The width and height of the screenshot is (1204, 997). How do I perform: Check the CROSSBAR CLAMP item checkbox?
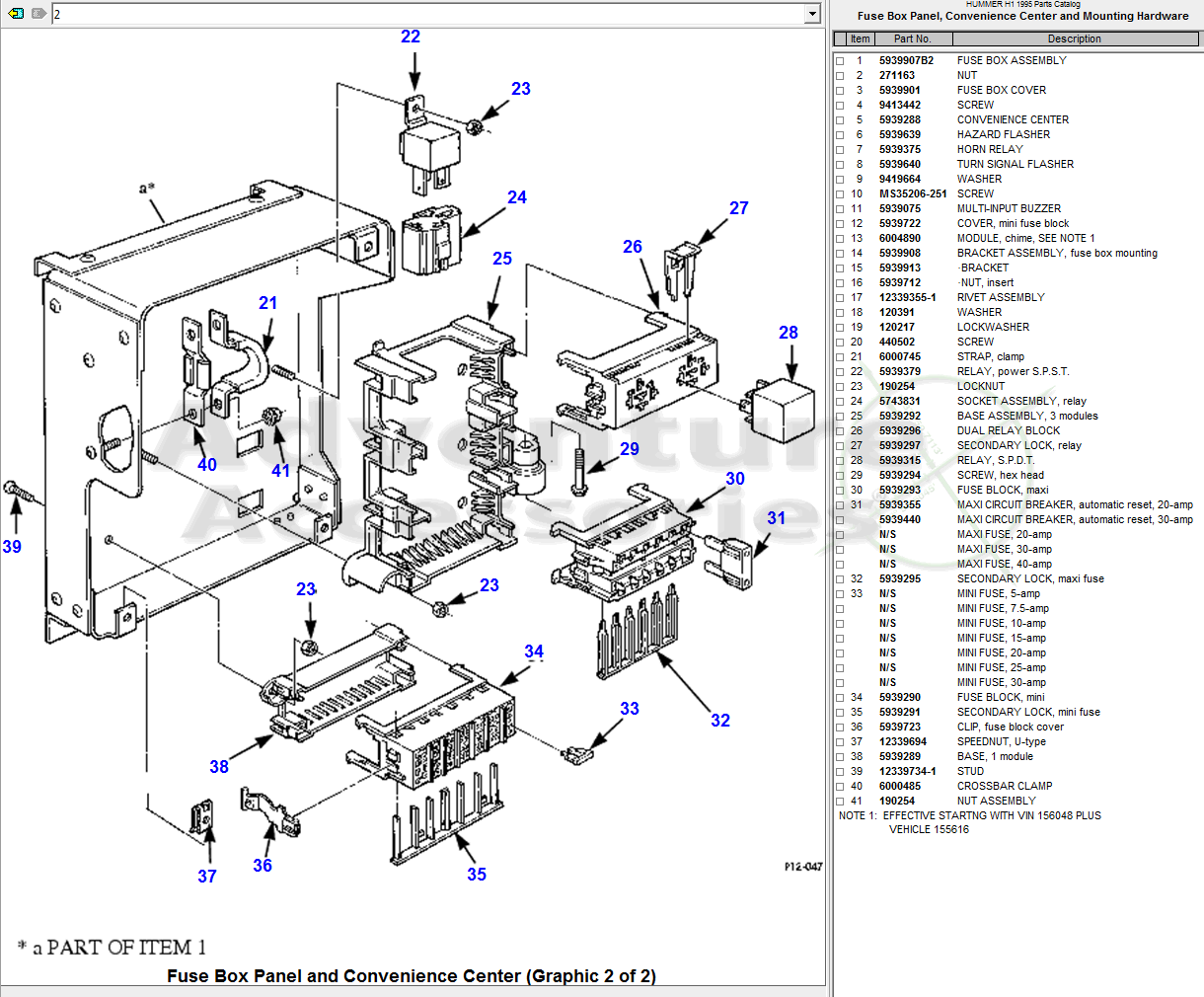point(840,787)
